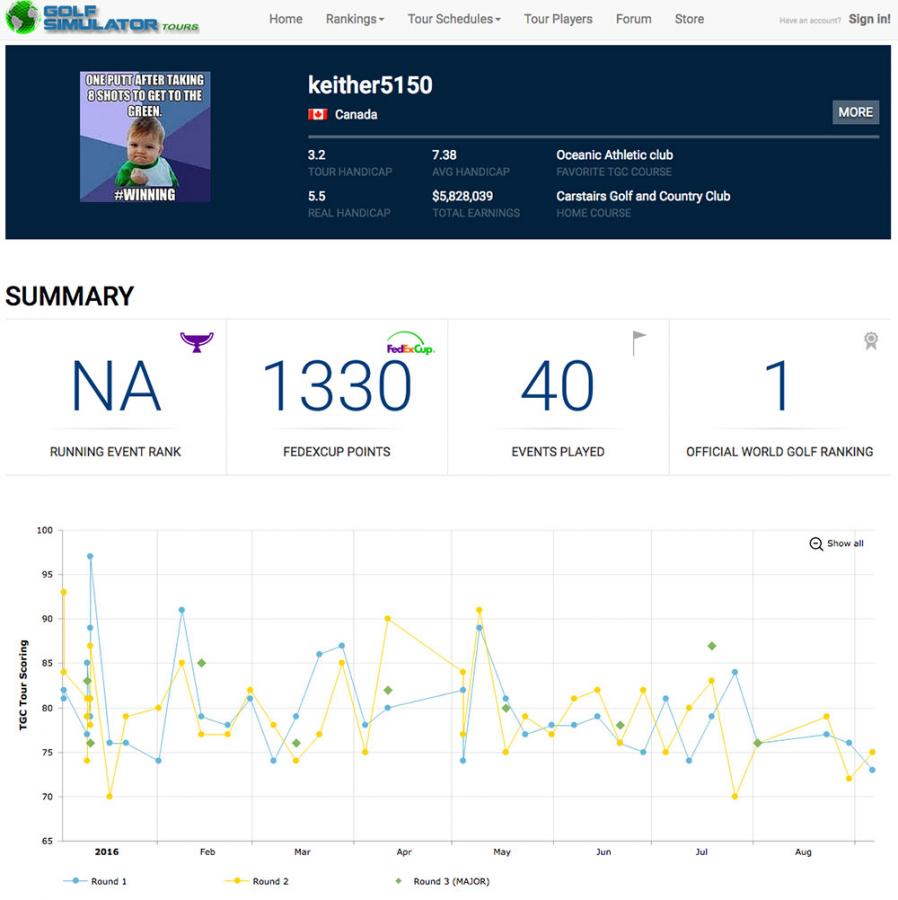The image size is (898, 900).
Task: Expand profile details with MORE button
Action: [x=855, y=112]
